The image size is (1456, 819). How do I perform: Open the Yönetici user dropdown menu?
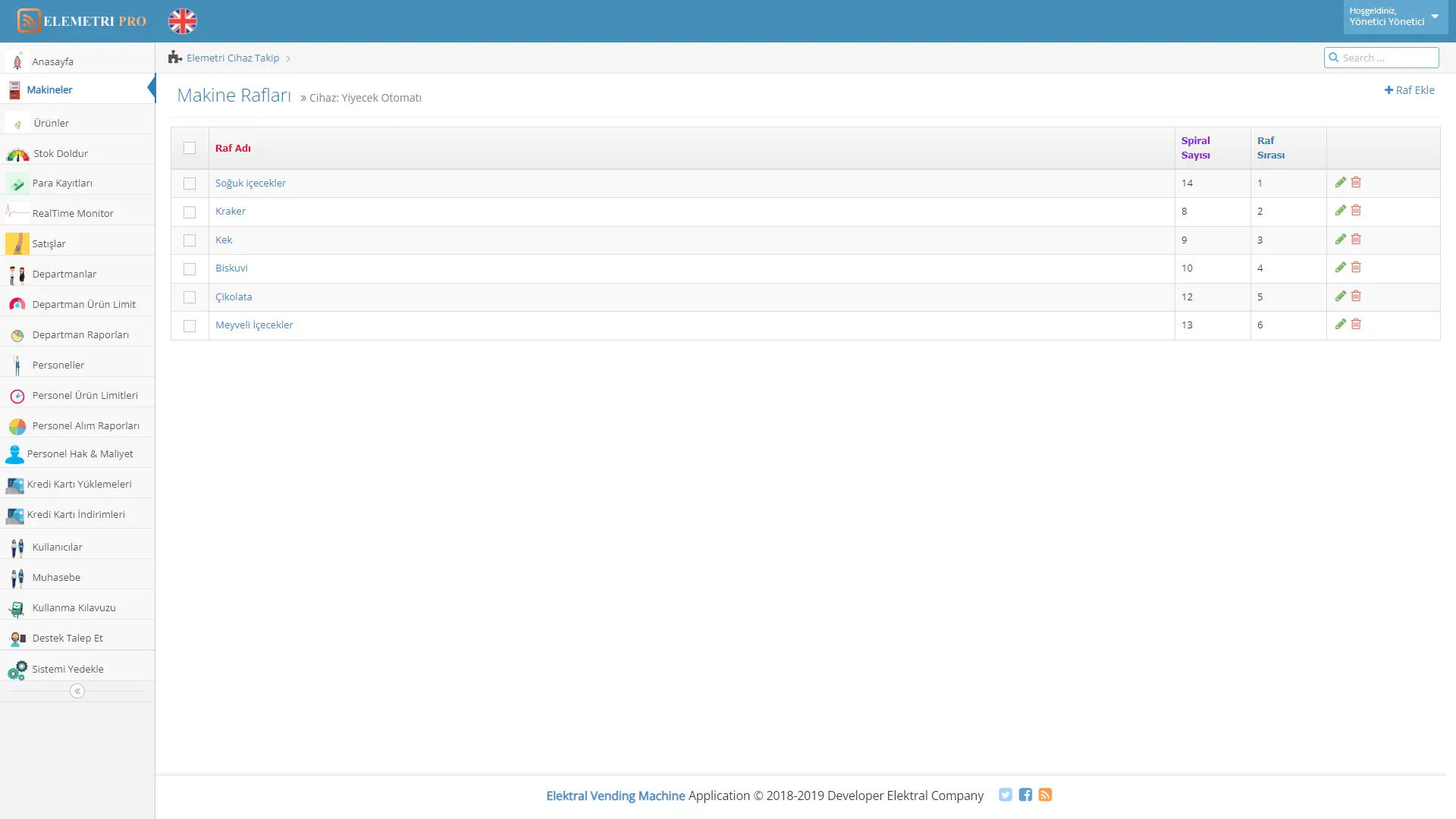pos(1395,17)
